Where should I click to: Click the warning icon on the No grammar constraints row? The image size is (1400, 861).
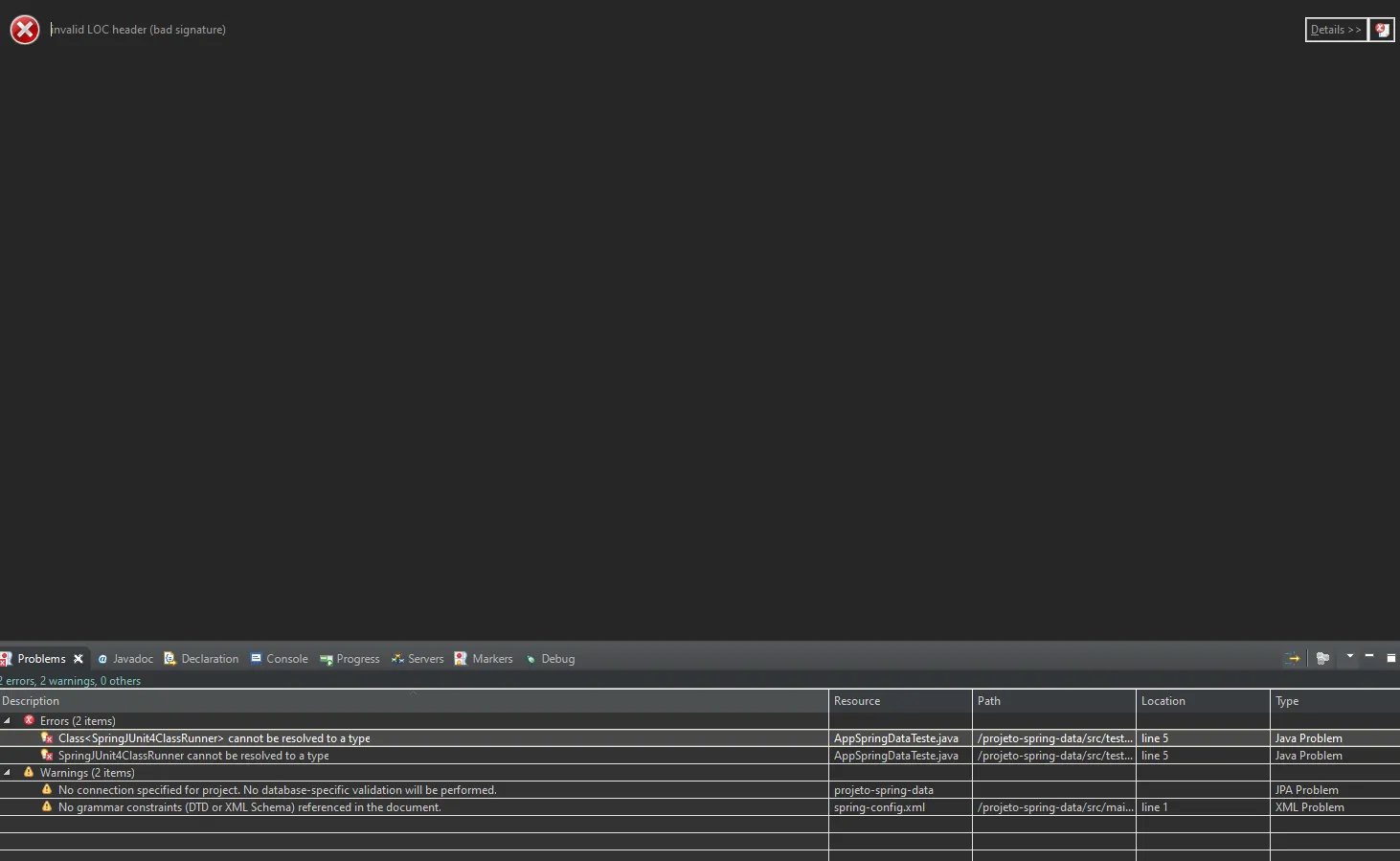(47, 806)
